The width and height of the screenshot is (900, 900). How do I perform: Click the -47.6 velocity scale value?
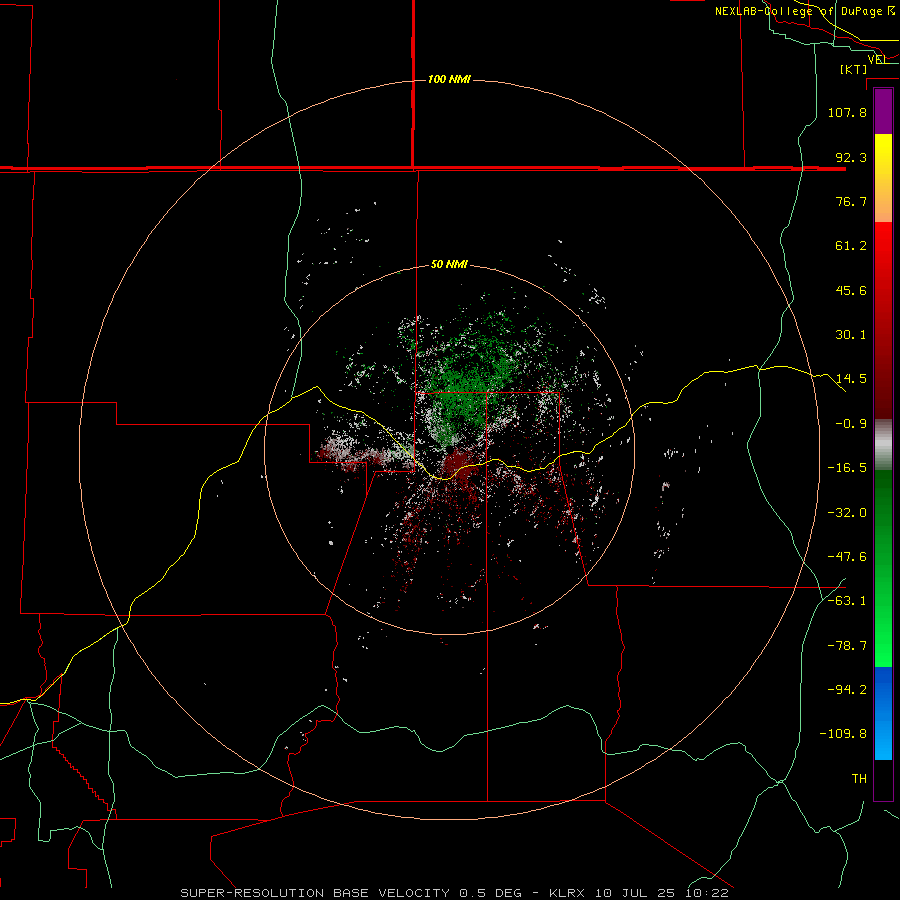[847, 557]
